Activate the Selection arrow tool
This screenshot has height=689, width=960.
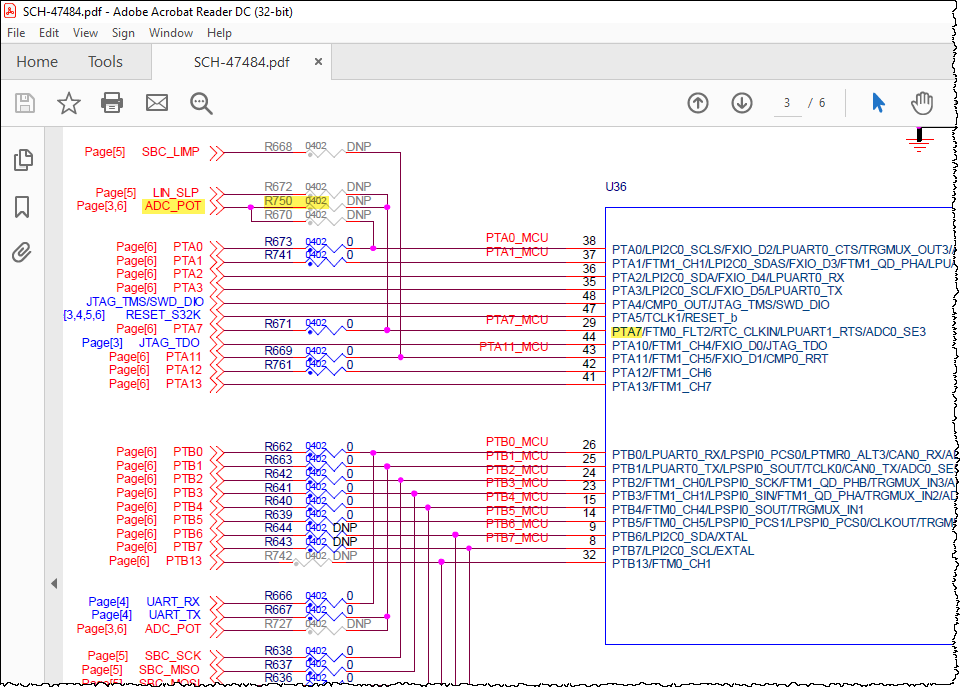click(877, 103)
